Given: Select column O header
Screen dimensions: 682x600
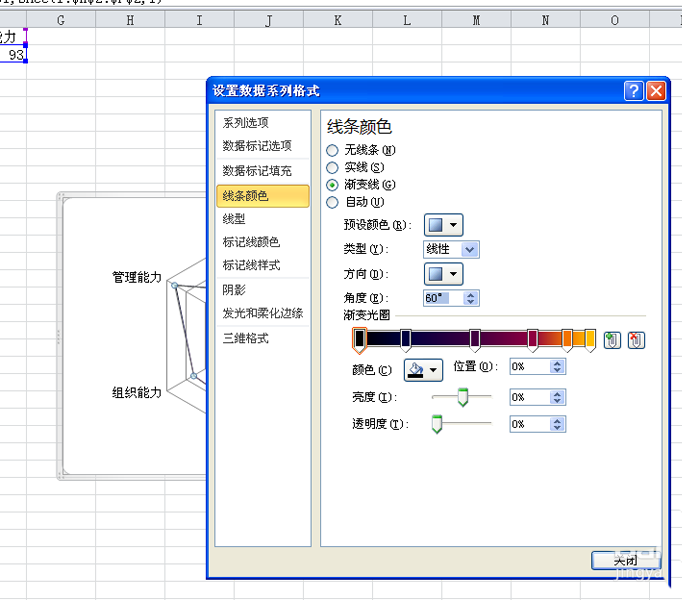Looking at the screenshot, I should click(615, 20).
